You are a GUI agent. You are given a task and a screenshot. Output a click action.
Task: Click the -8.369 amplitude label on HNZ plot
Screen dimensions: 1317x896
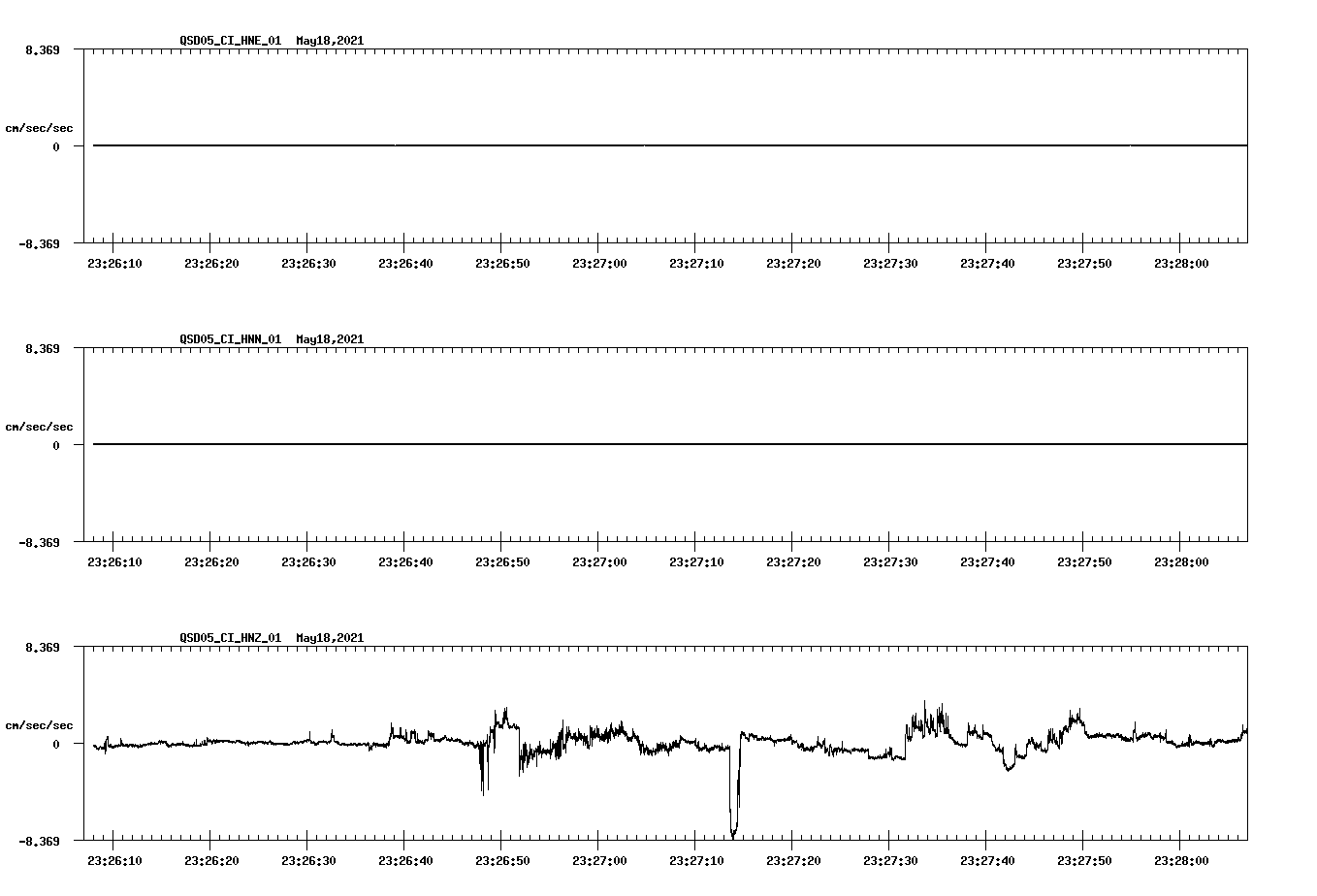[x=39, y=840]
